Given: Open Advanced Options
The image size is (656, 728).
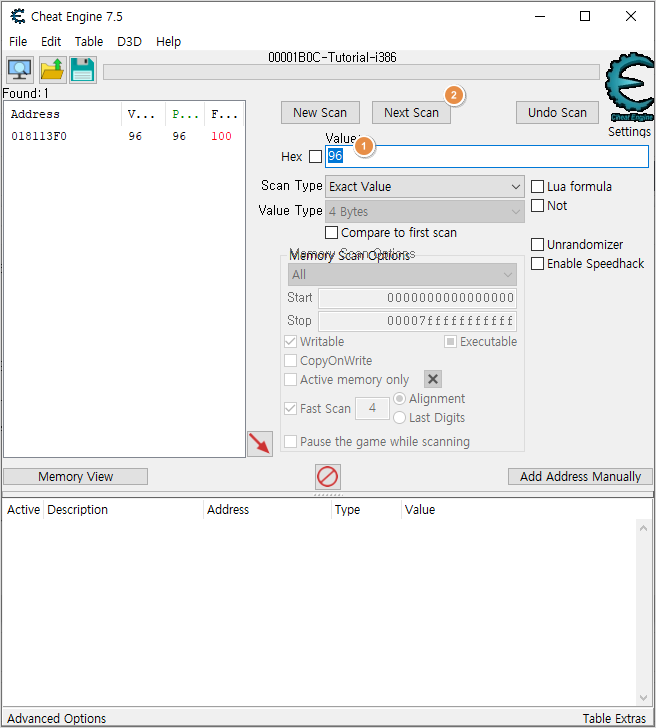Looking at the screenshot, I should (56, 718).
